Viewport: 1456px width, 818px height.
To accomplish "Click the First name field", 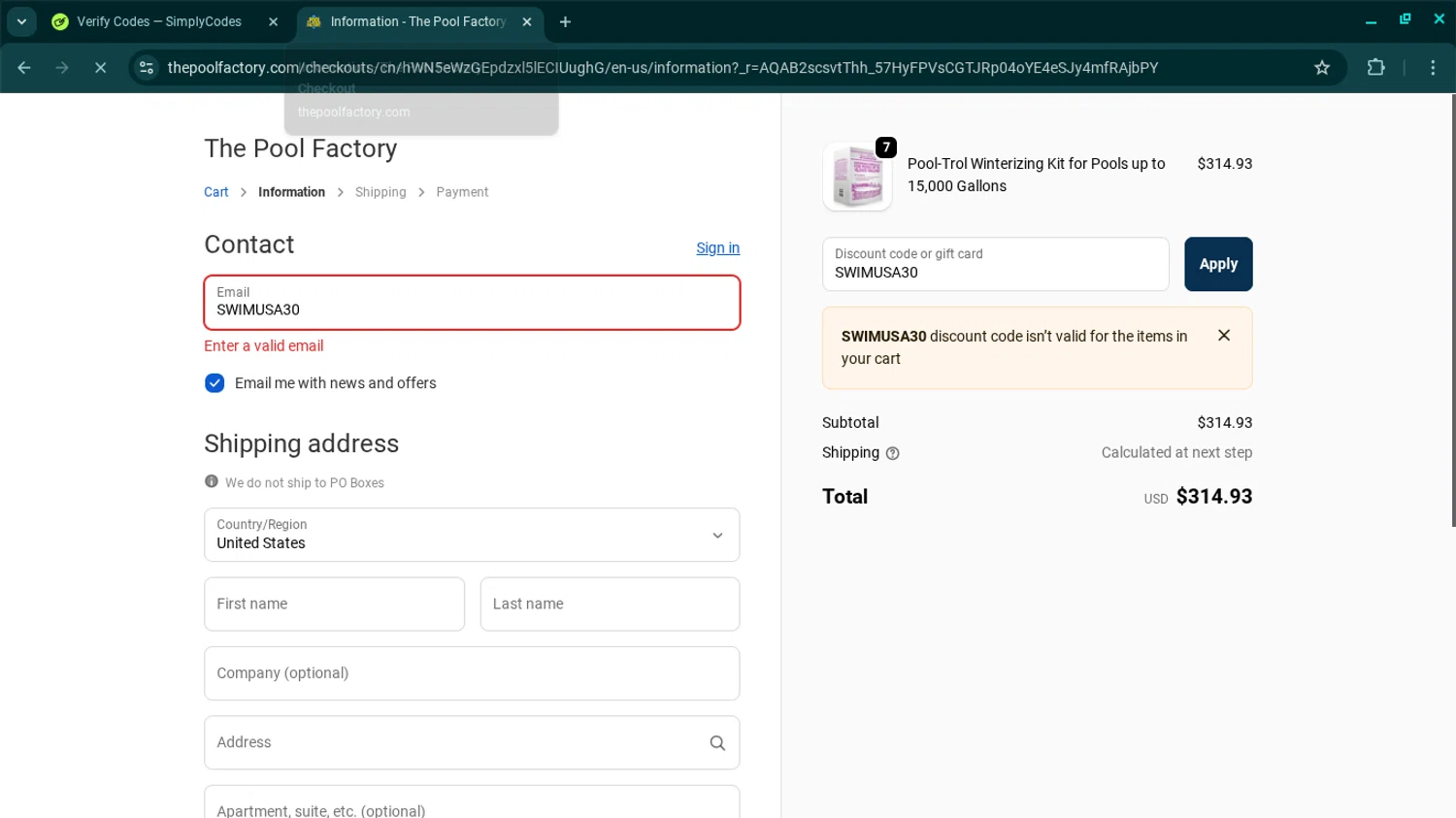I will pyautogui.click(x=334, y=604).
